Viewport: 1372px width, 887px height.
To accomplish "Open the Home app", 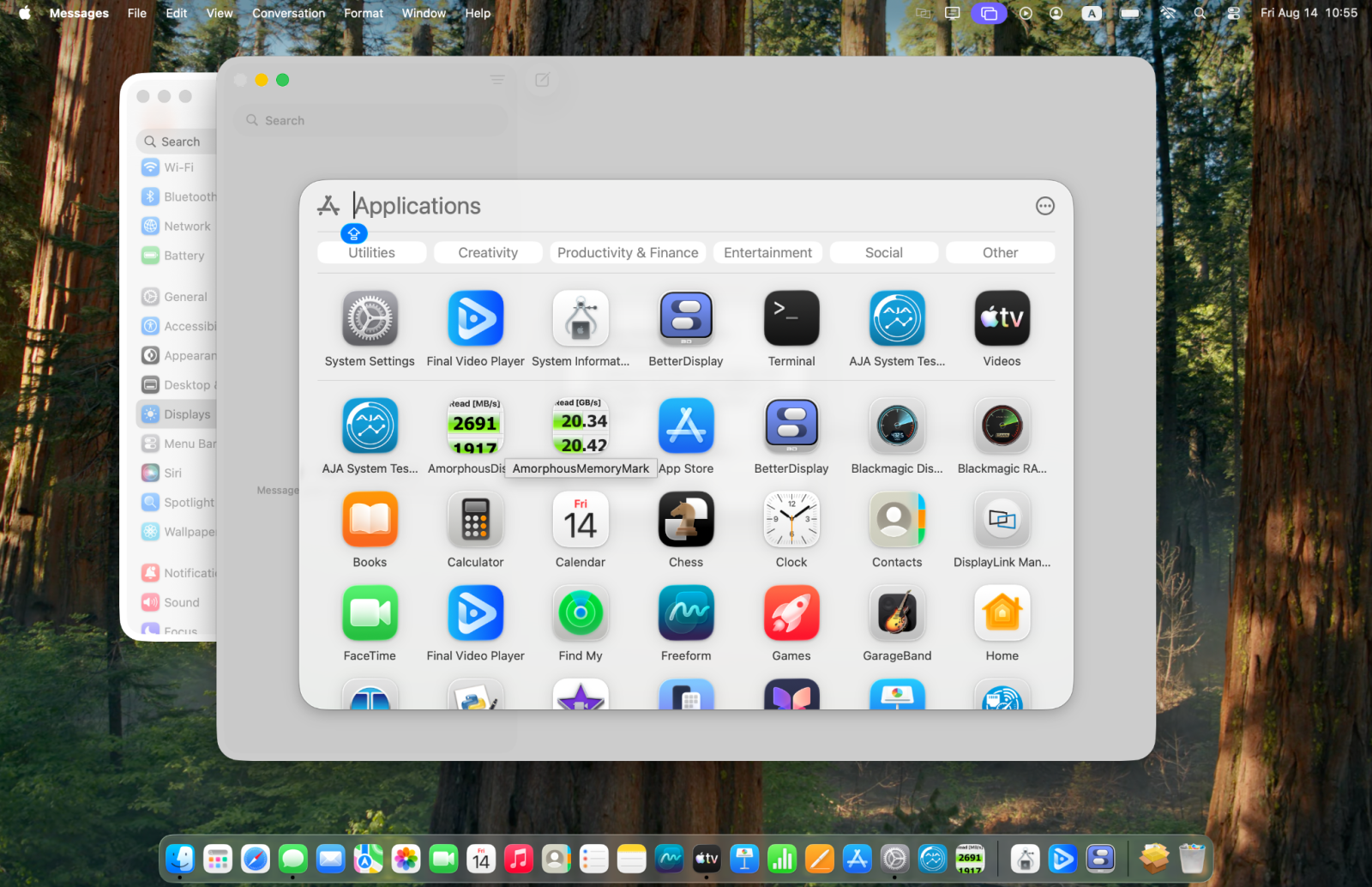I will [1002, 612].
